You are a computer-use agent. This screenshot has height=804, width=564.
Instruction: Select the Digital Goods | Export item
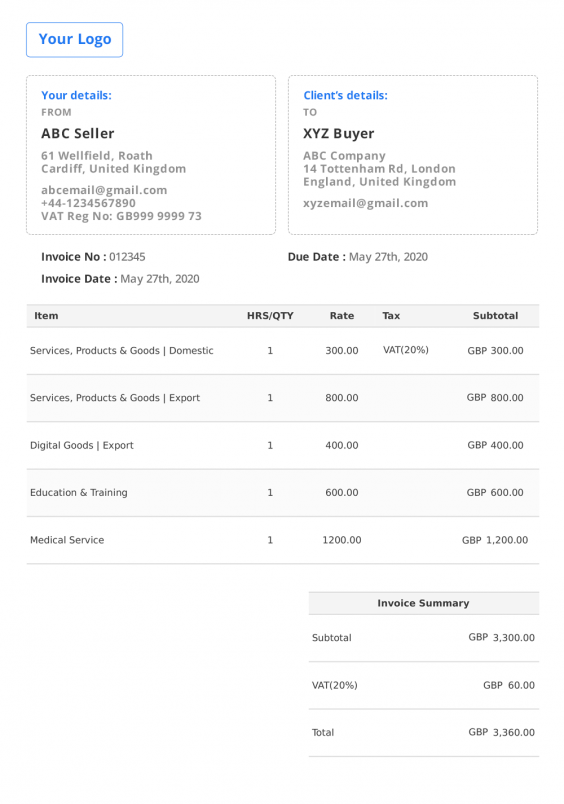pos(82,445)
